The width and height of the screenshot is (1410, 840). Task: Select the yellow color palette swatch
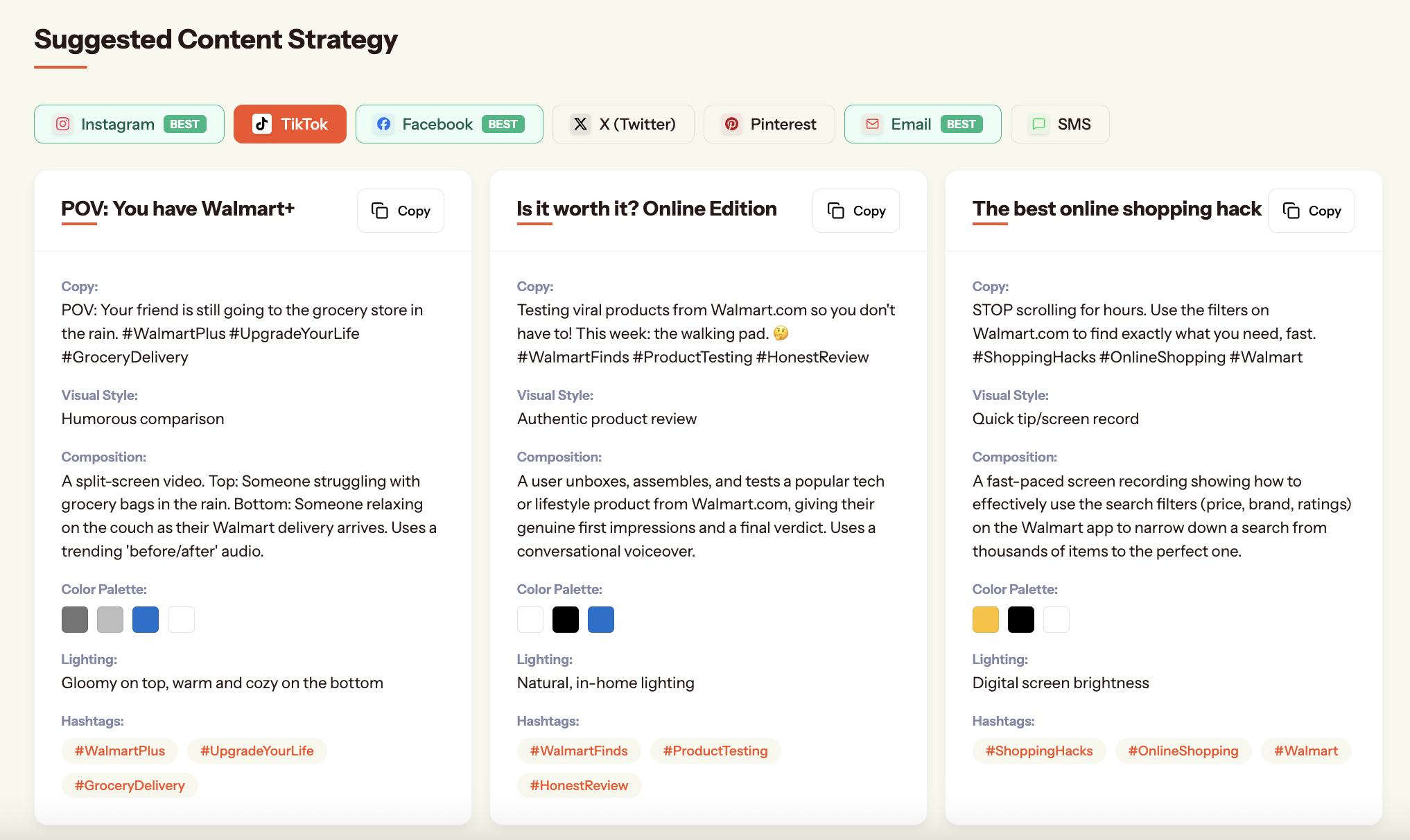985,620
